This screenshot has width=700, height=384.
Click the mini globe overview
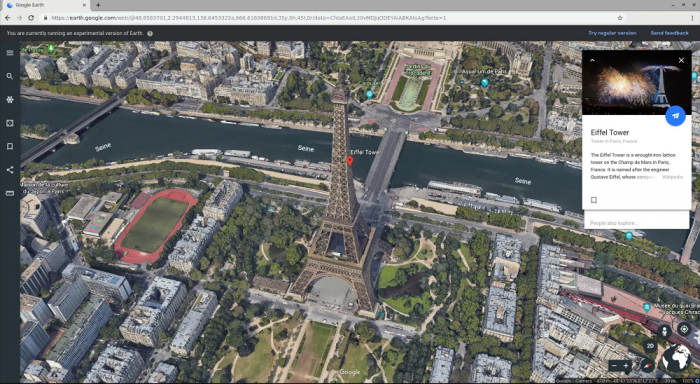click(676, 358)
